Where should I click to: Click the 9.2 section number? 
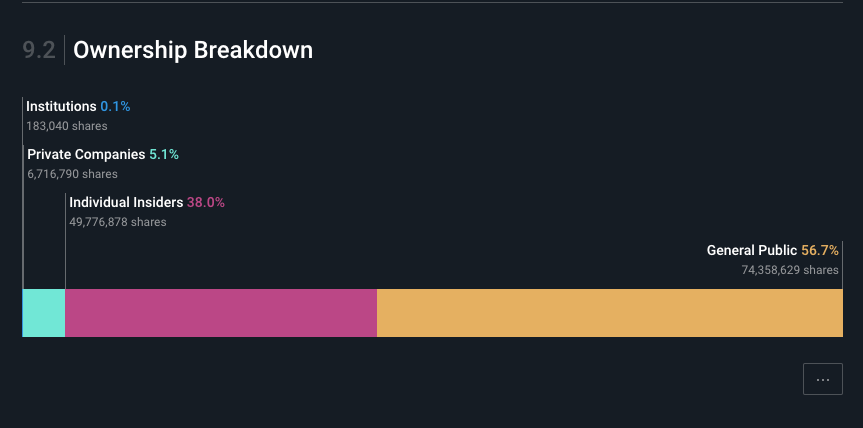click(39, 50)
